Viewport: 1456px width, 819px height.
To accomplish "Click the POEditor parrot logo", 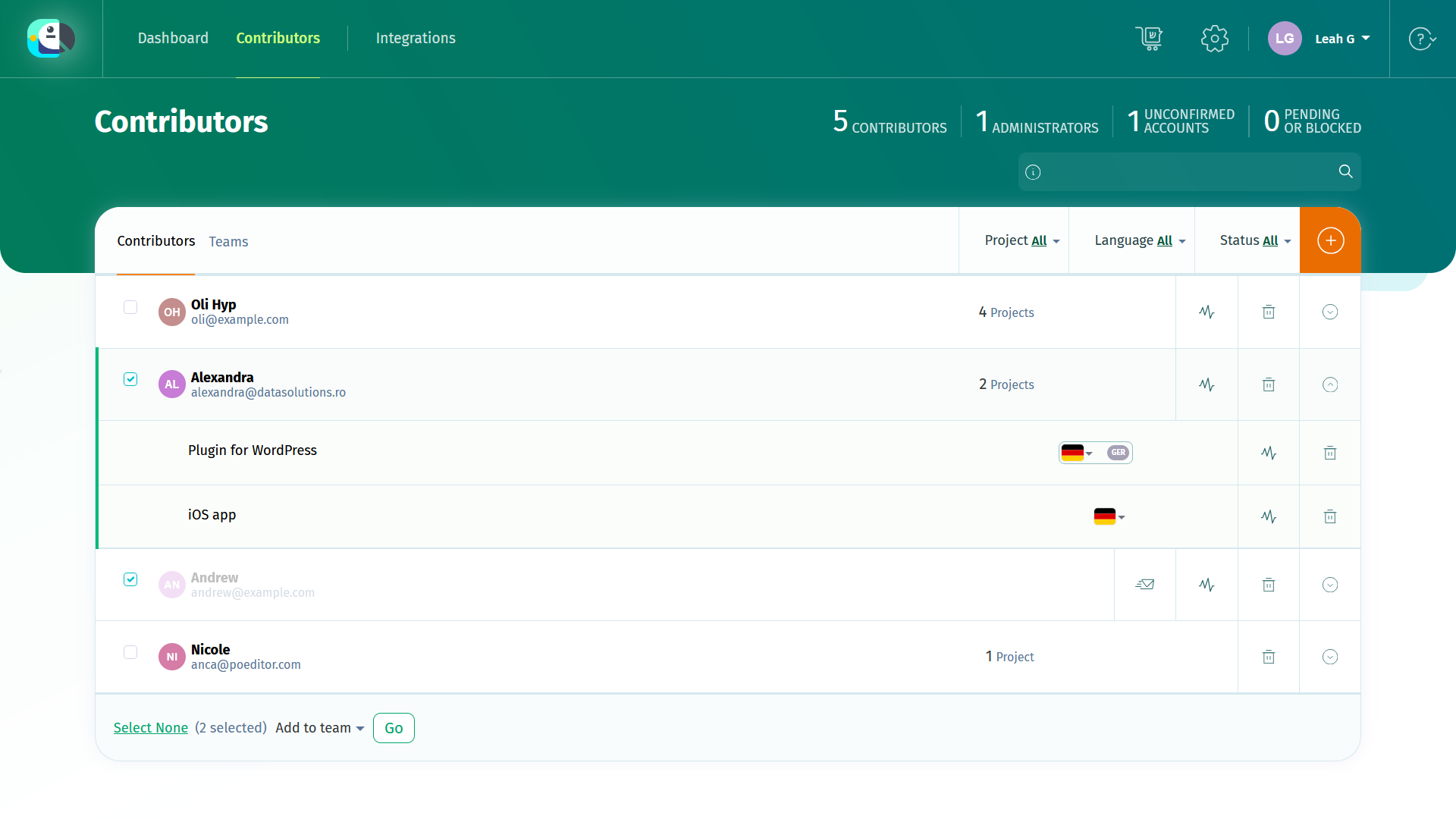I will point(51,38).
